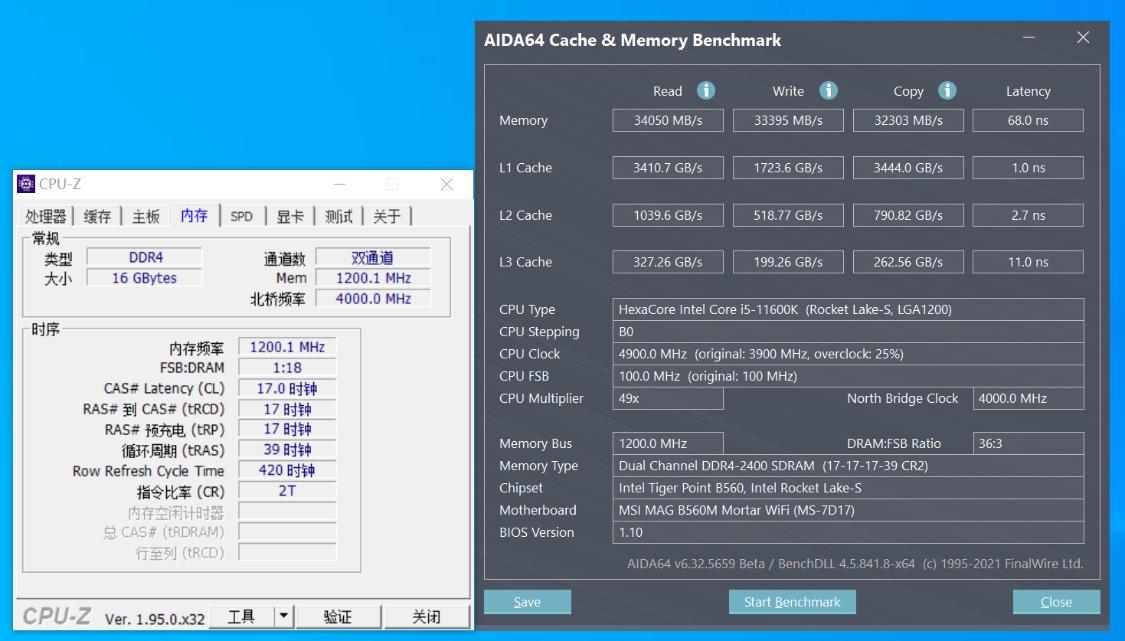Viewport: 1125px width, 641px height.
Task: Click the Save button in AIDA64
Action: [x=527, y=601]
